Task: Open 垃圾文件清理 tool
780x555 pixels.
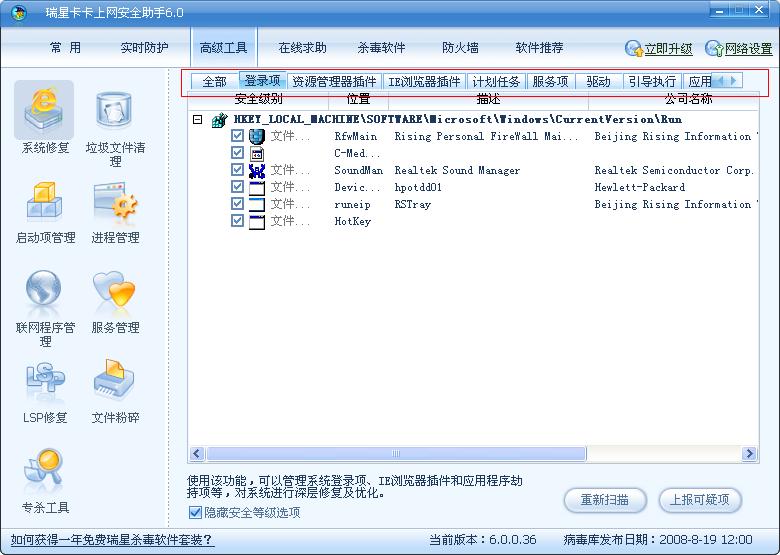Action: [115, 127]
